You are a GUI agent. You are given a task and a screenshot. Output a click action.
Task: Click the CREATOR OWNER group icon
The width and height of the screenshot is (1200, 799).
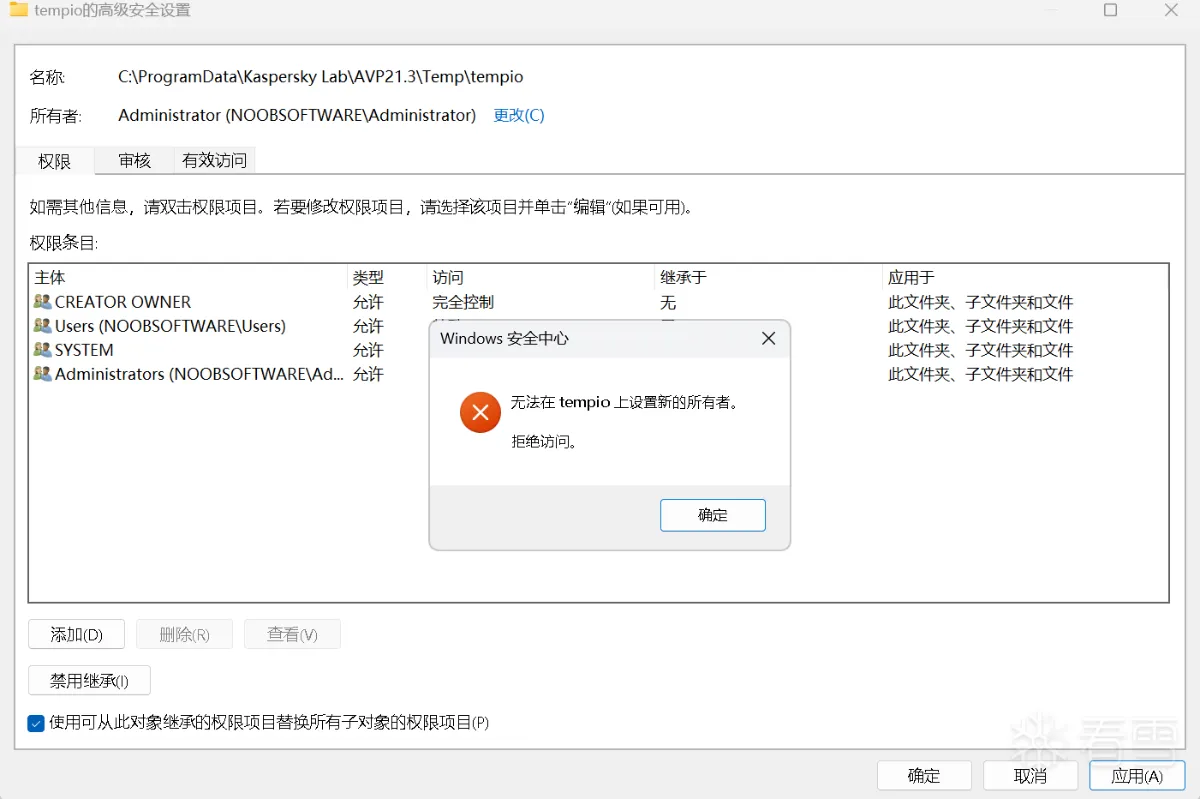(x=42, y=301)
